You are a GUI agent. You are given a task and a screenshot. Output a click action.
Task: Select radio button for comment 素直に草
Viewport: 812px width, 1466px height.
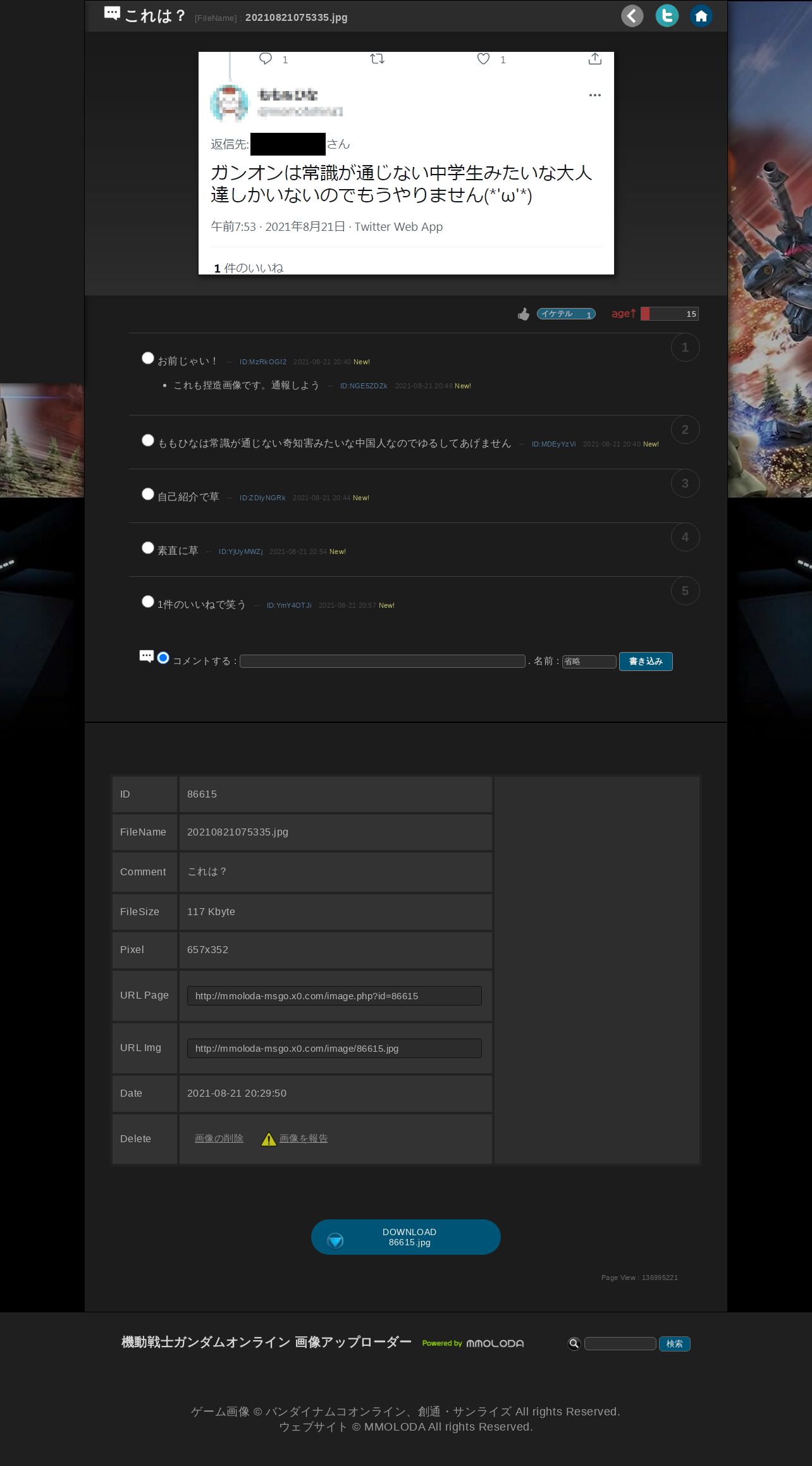point(148,548)
